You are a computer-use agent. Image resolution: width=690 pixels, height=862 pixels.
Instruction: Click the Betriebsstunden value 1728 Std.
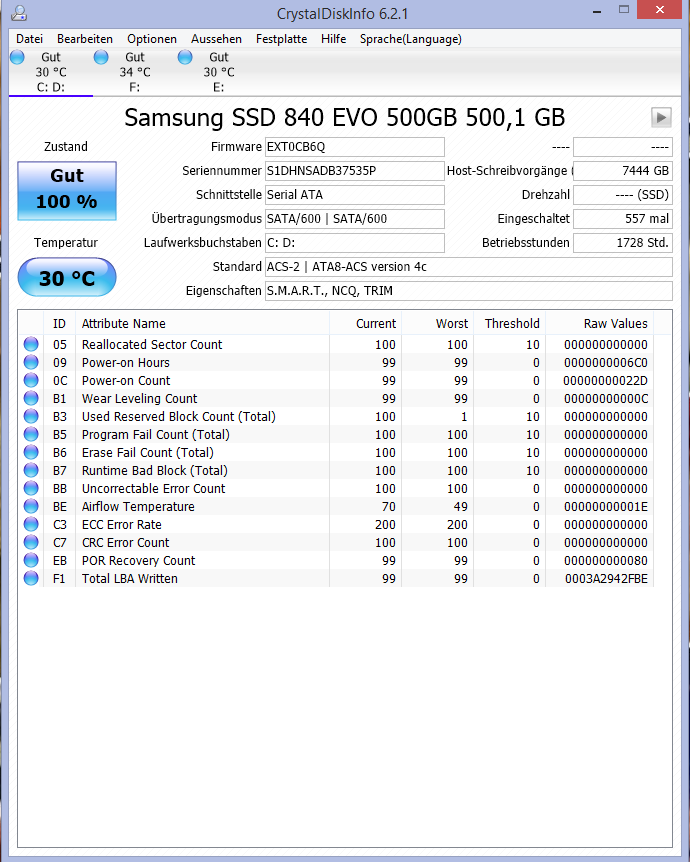(x=622, y=242)
